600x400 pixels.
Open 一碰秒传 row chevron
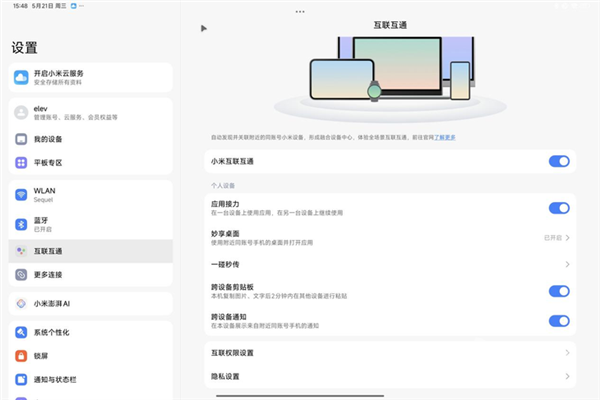(x=567, y=265)
